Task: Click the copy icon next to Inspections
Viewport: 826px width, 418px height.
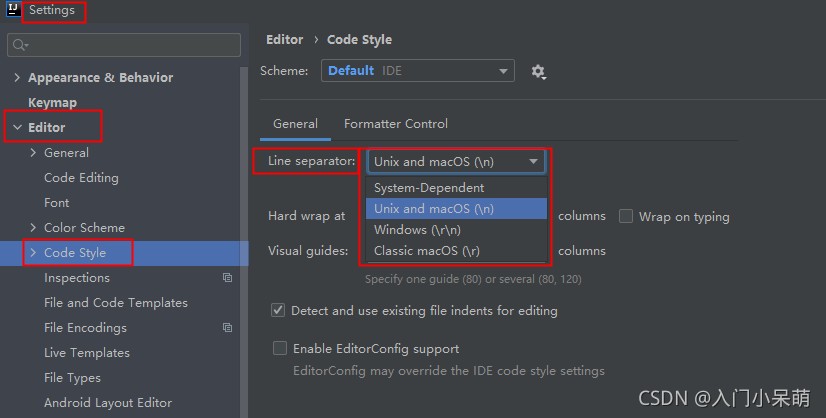Action: [x=227, y=278]
